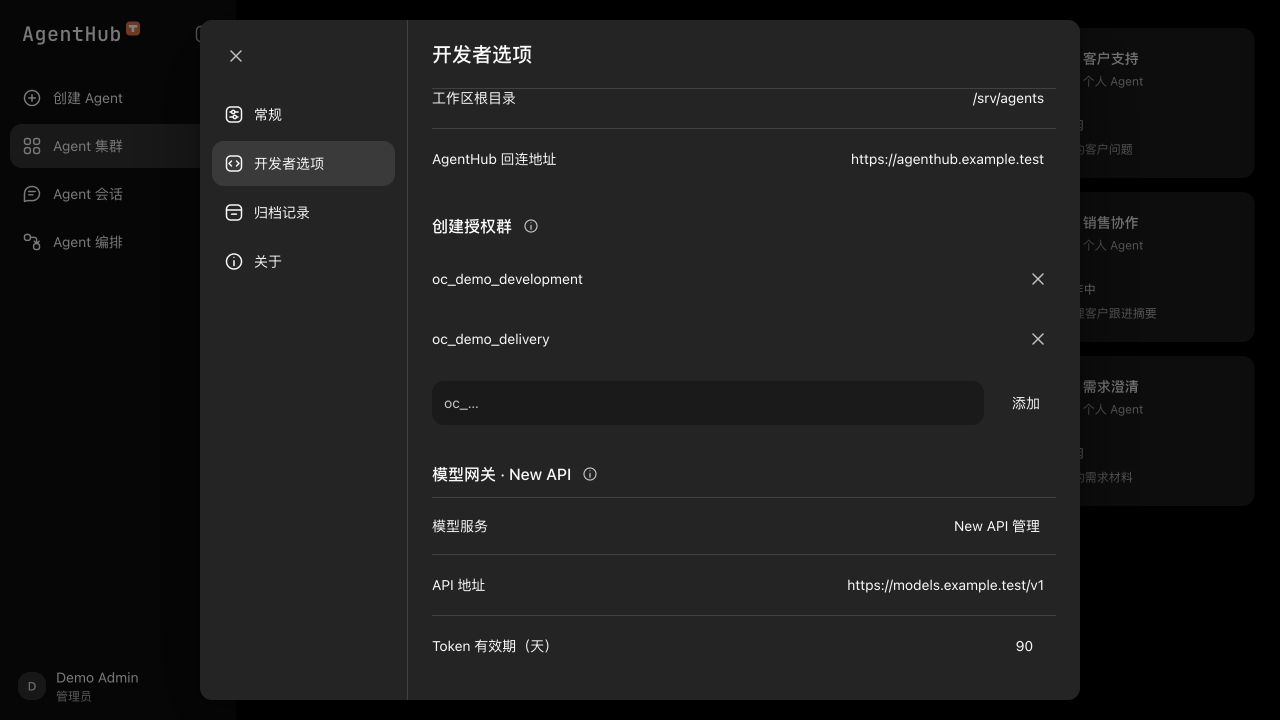Click the https://agenthub.example.test callback address
Screen dimensions: 1280x720
(947, 159)
